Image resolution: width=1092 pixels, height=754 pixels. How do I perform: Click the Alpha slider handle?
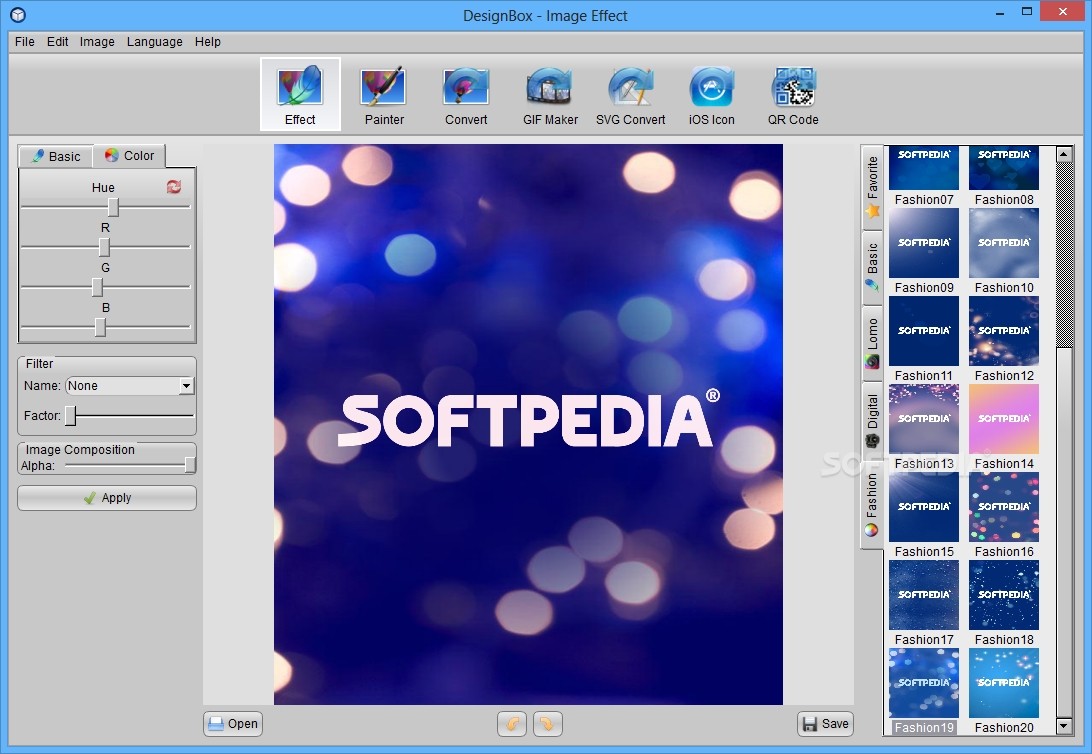click(189, 465)
